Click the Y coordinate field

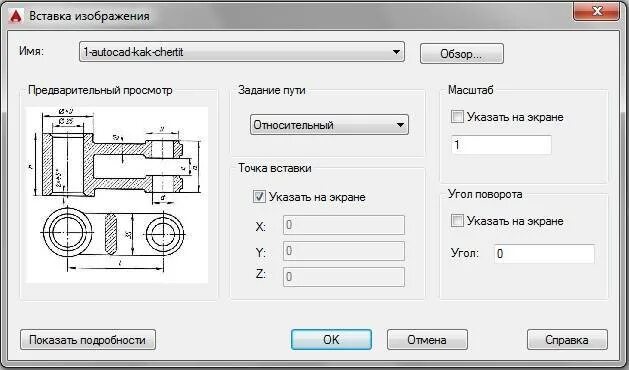pos(344,251)
